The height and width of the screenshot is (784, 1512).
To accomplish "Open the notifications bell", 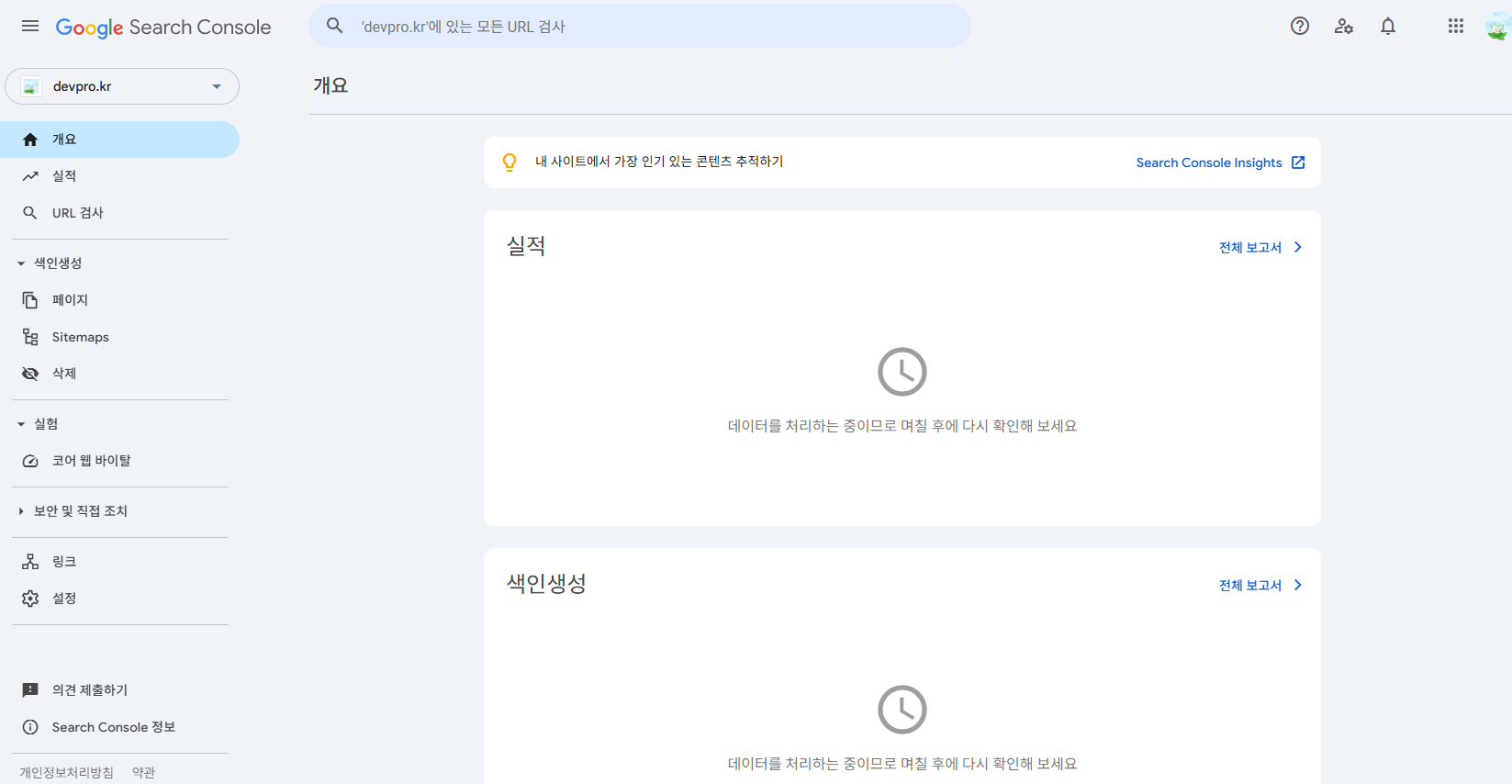I will 1387,27.
